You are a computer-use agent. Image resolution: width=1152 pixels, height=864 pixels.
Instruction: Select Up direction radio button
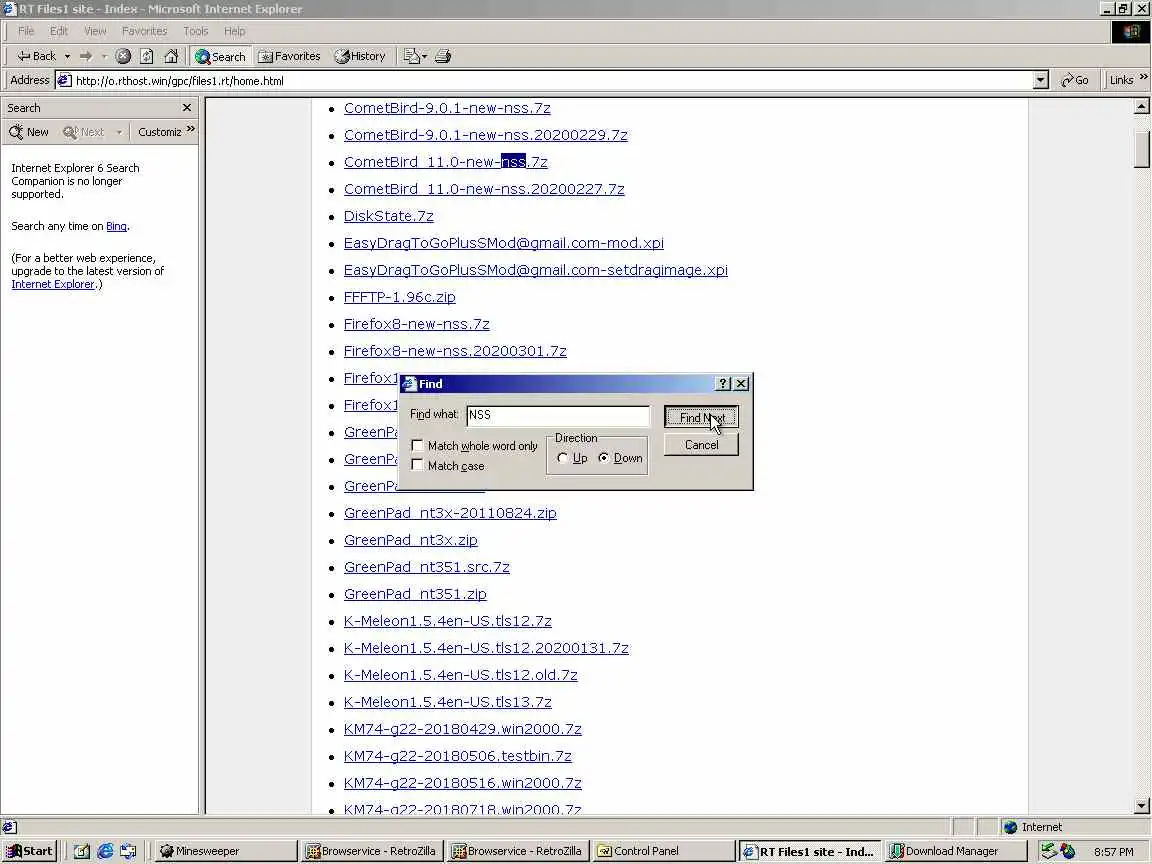coord(563,458)
